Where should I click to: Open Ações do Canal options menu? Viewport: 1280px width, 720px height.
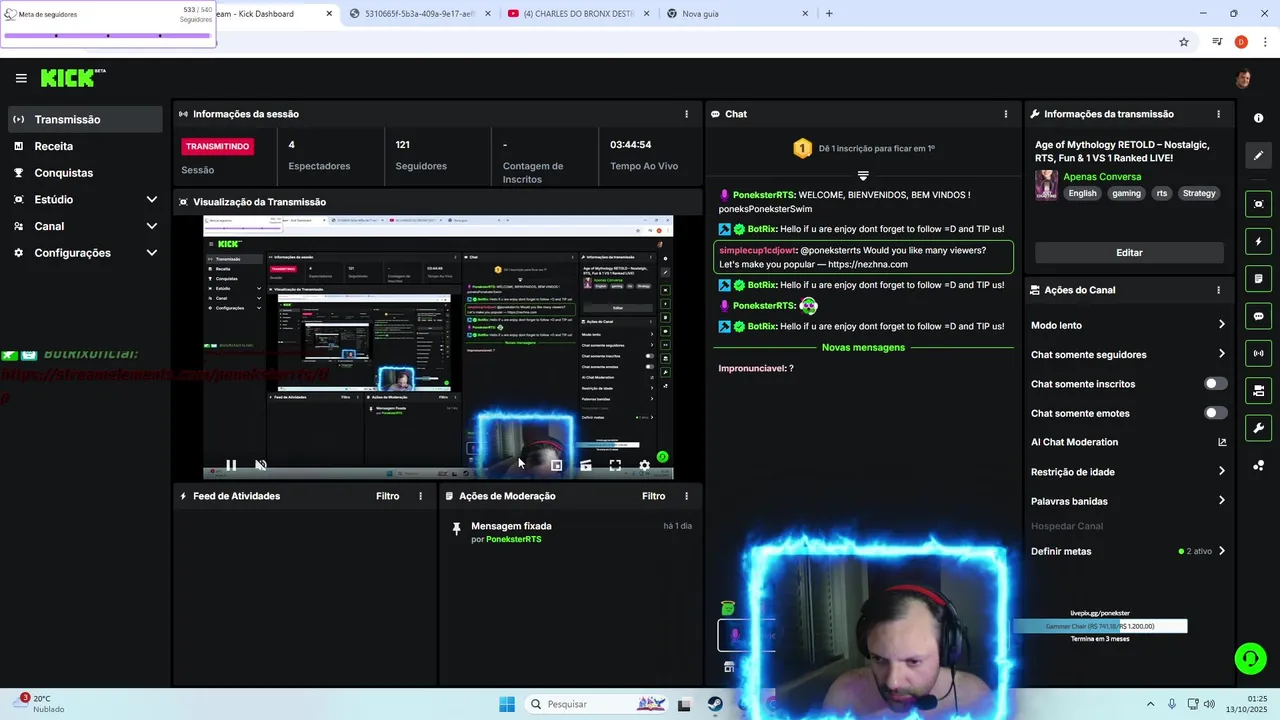tap(1218, 290)
